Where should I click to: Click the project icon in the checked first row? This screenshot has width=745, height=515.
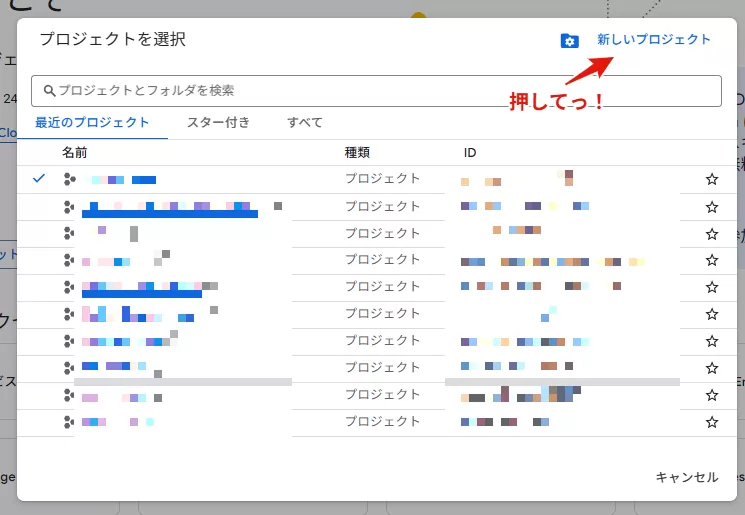(x=69, y=179)
